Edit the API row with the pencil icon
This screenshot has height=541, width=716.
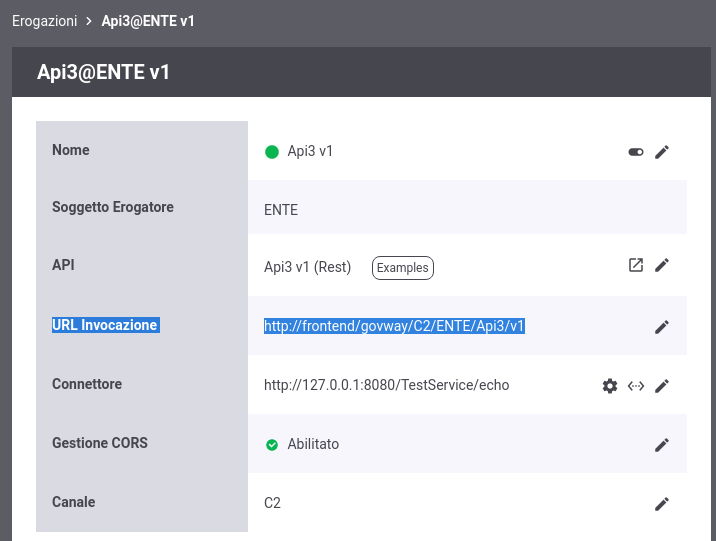coord(662,265)
